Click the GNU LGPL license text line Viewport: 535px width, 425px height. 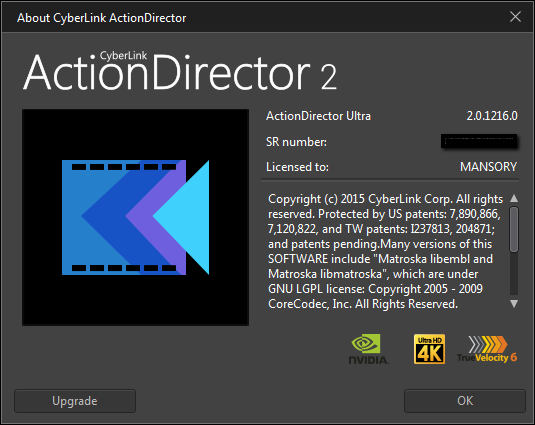coord(375,289)
